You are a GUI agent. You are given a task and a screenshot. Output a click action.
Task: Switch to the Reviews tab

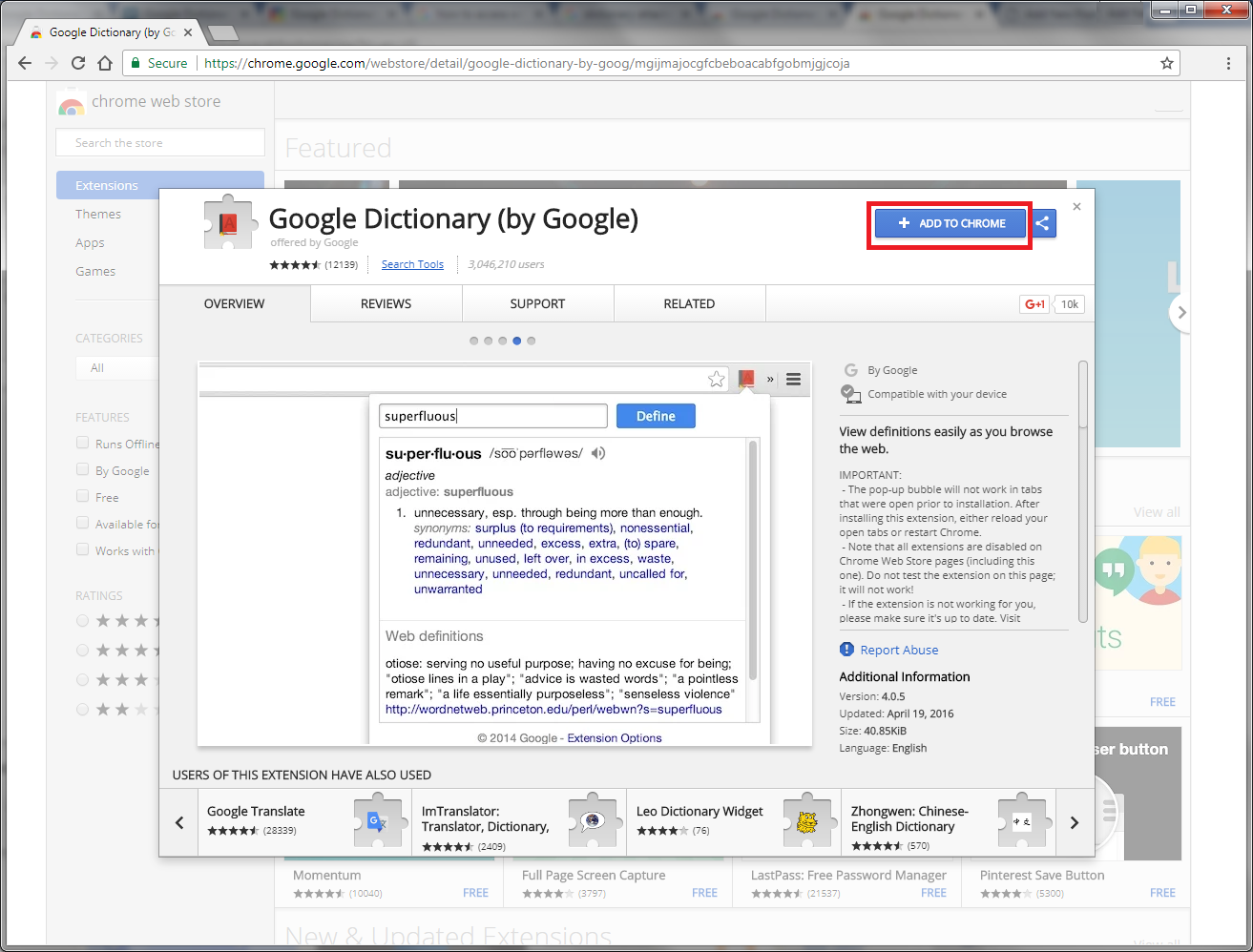[386, 304]
